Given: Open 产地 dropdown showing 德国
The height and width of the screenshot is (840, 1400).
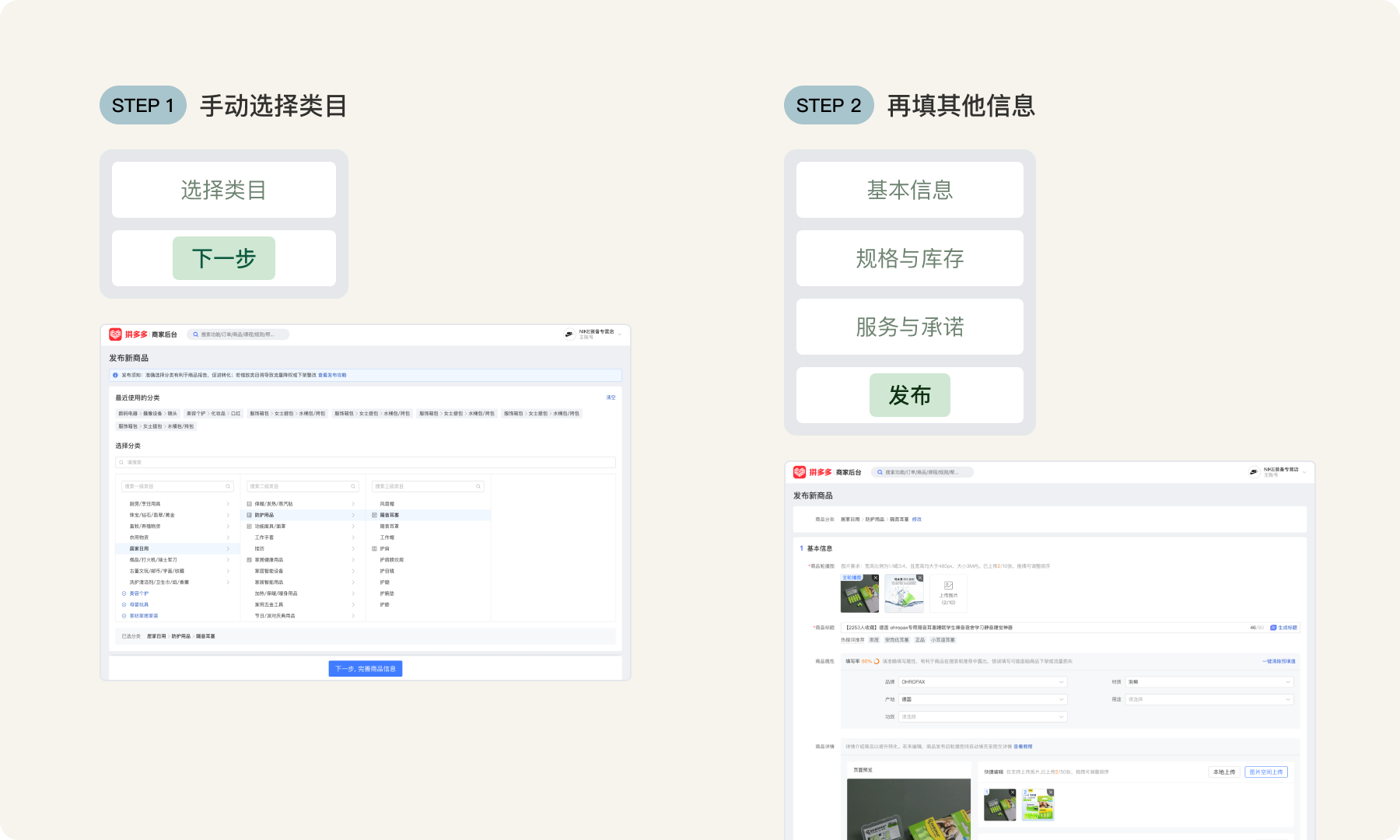Looking at the screenshot, I should coord(983,699).
